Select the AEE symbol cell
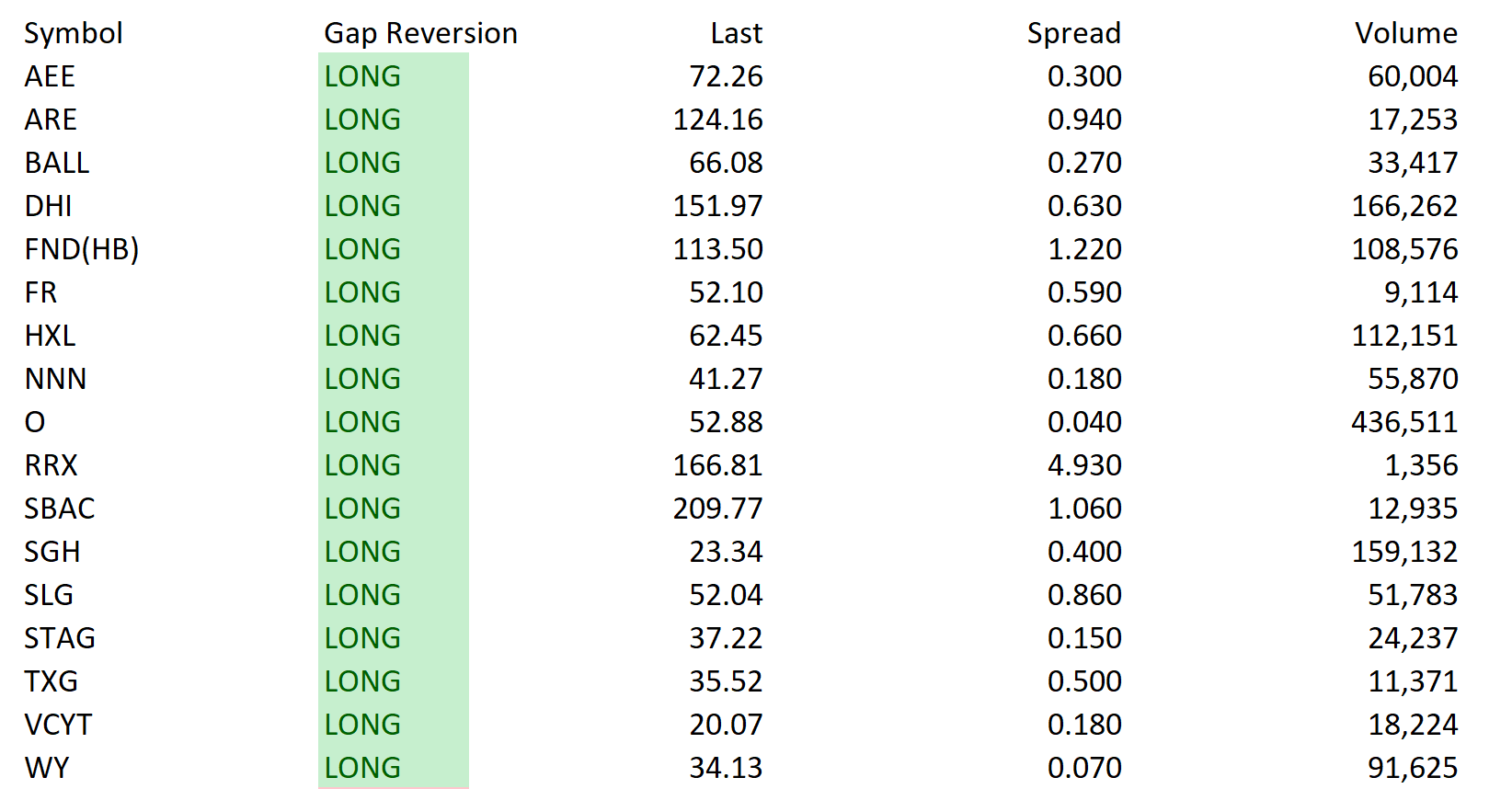 (x=50, y=76)
